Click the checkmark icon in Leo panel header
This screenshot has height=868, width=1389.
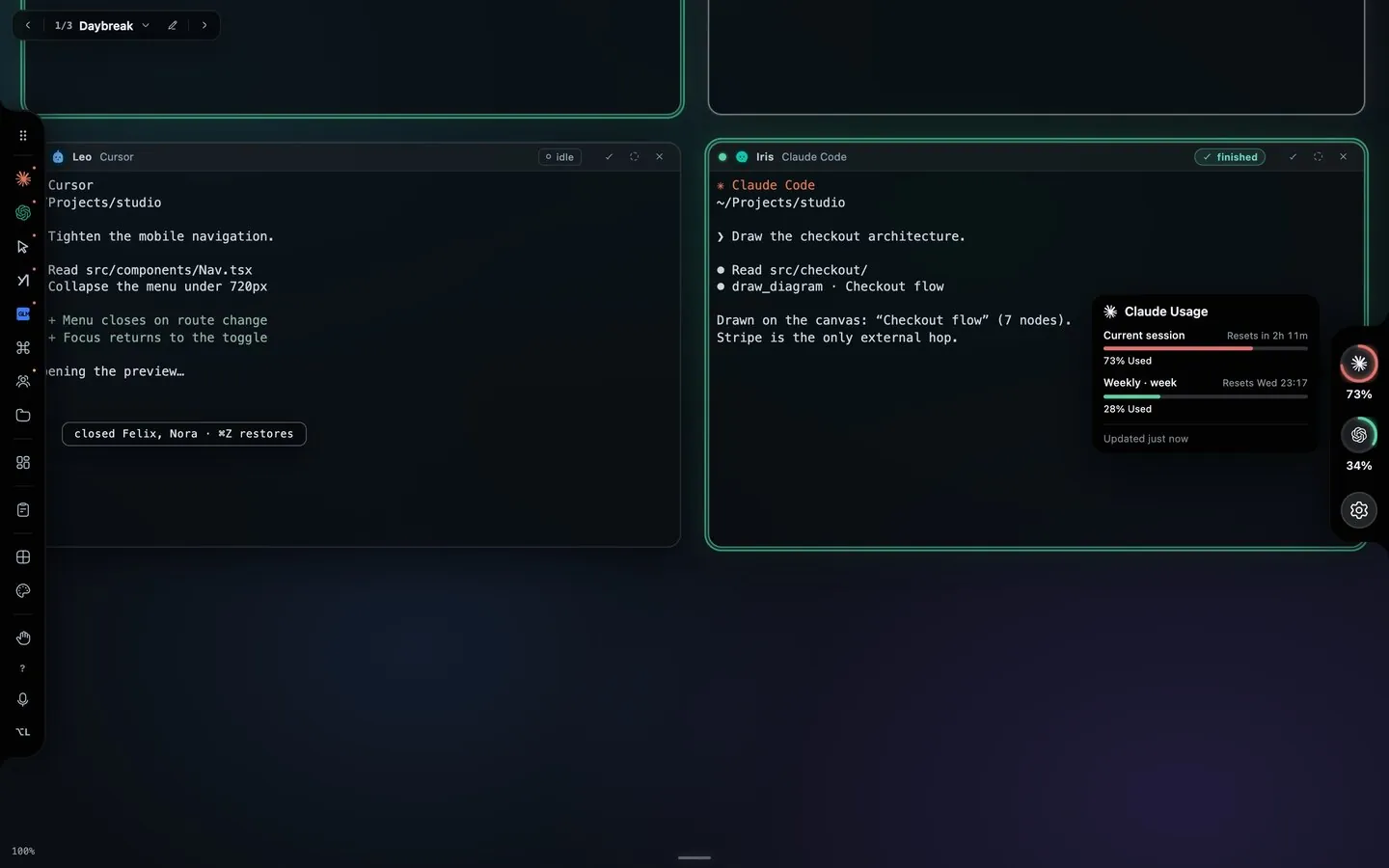coord(609,157)
